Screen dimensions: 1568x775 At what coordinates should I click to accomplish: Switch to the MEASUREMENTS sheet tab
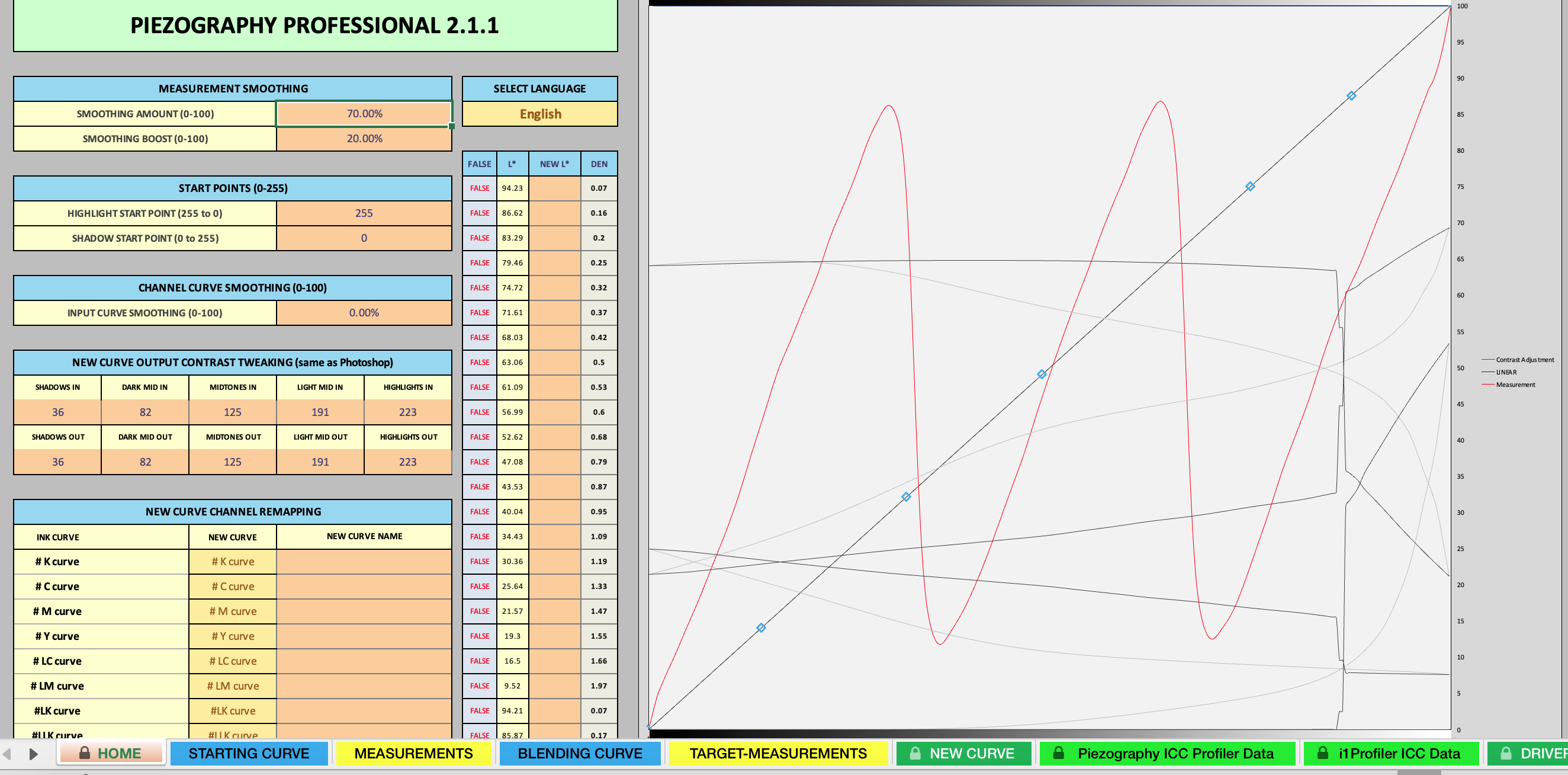[x=413, y=753]
